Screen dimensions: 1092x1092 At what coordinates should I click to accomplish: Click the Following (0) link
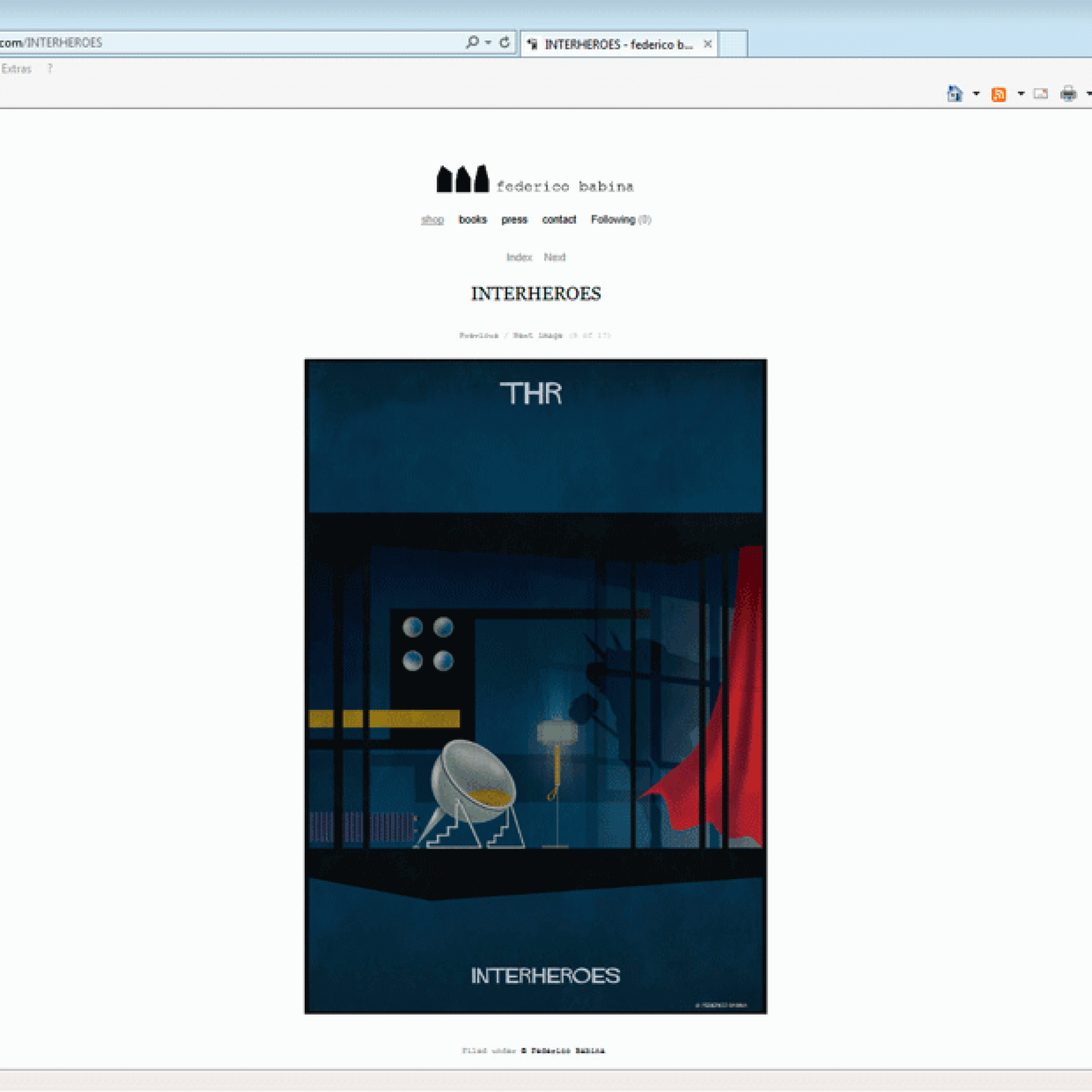621,219
